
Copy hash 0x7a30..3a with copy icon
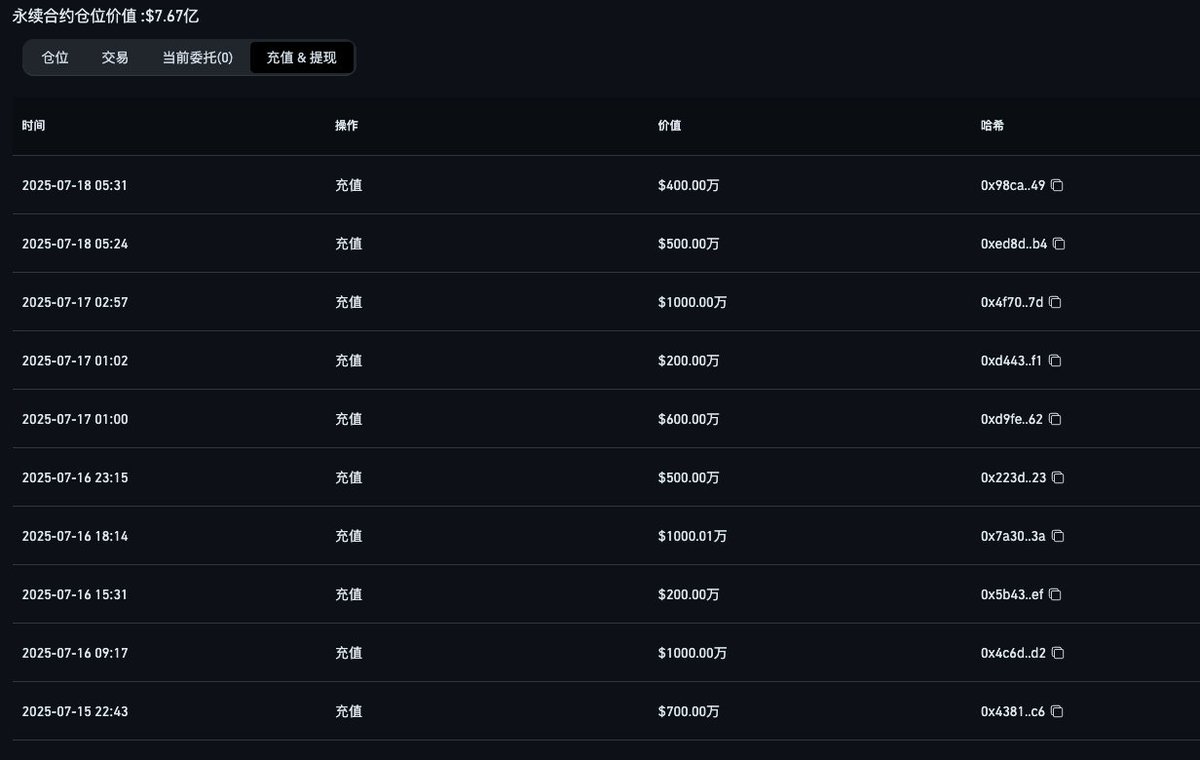(1058, 536)
